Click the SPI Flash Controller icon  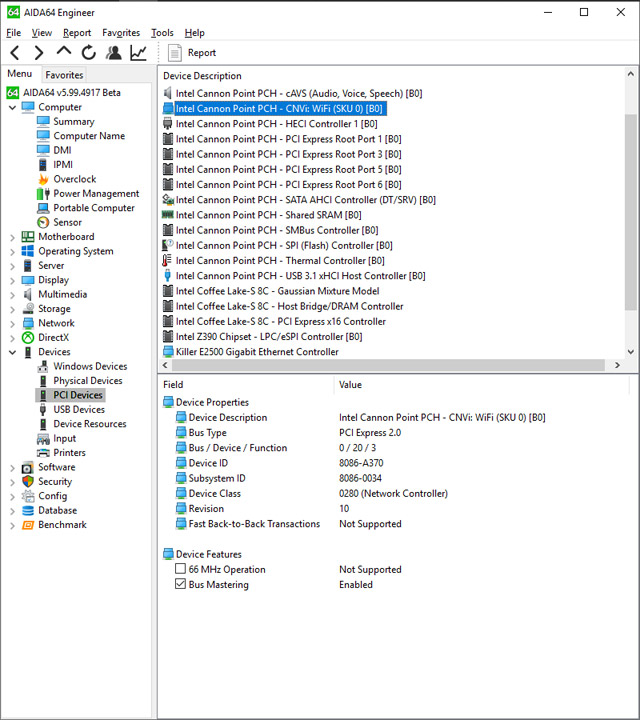point(168,245)
